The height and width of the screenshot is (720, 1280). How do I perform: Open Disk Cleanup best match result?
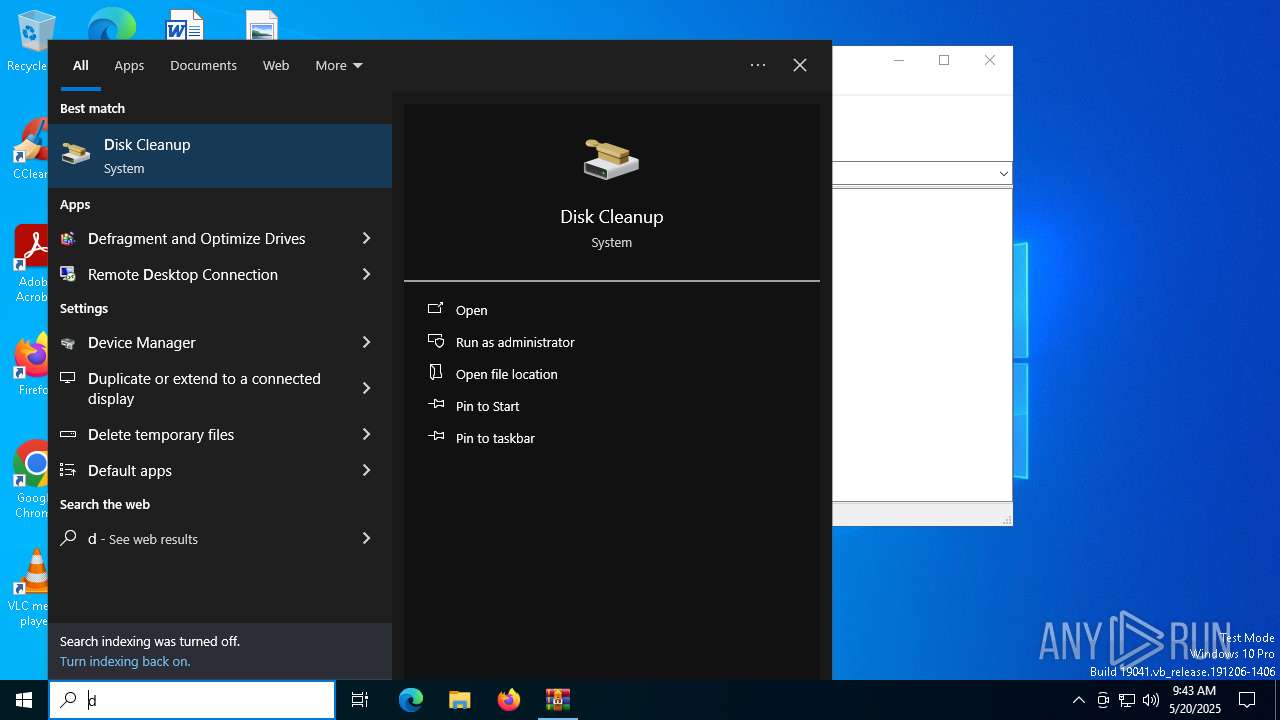[220, 156]
